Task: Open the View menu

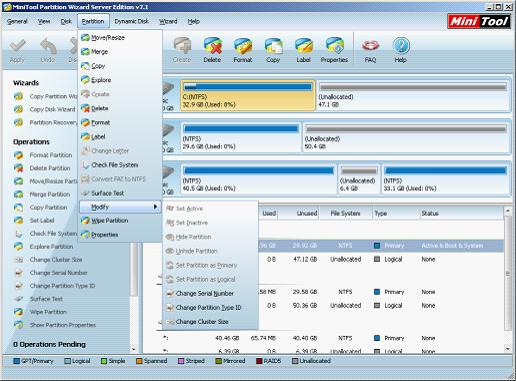Action: tap(44, 21)
